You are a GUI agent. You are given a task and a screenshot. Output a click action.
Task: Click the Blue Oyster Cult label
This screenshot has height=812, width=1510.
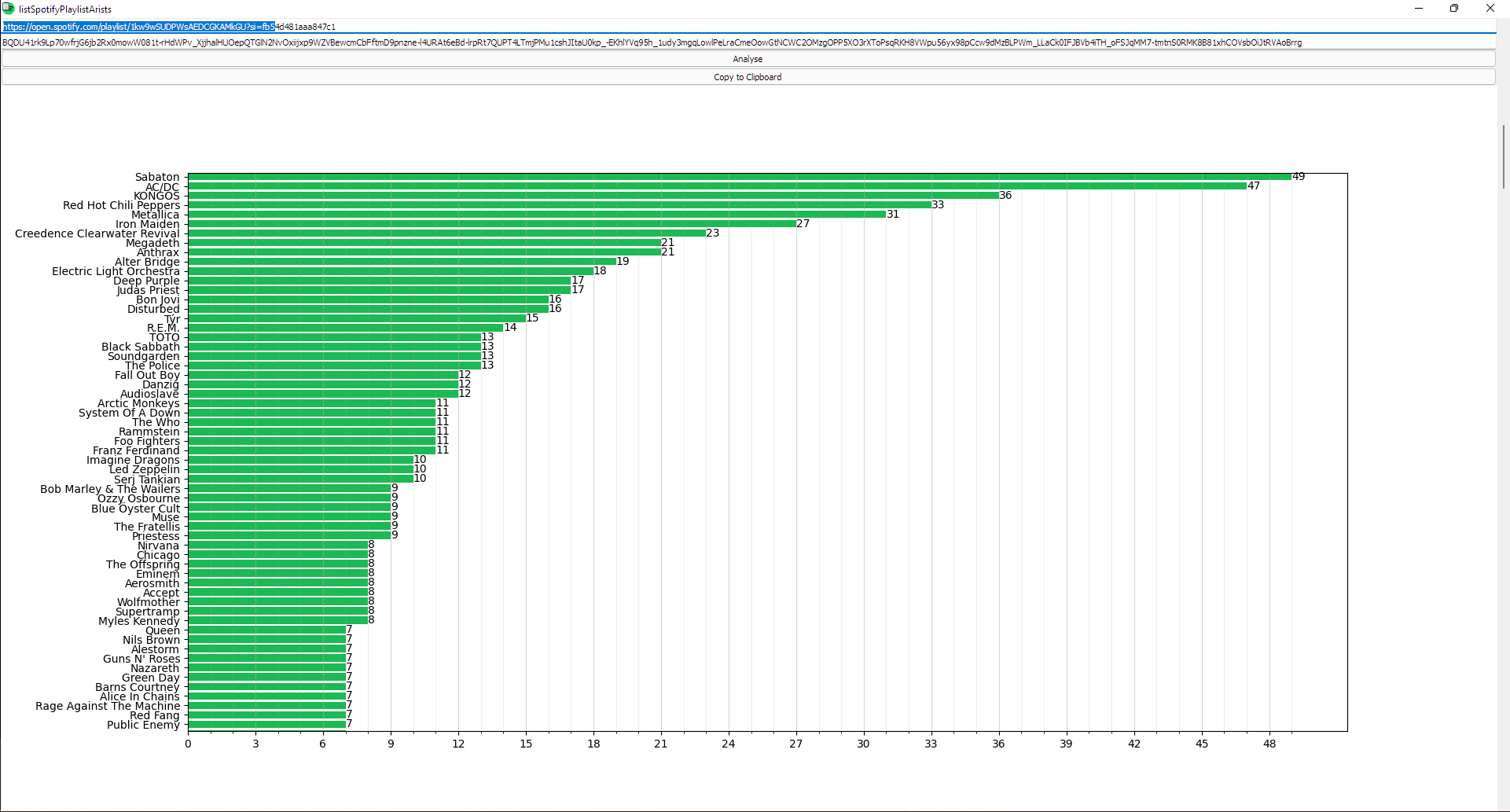click(x=136, y=509)
